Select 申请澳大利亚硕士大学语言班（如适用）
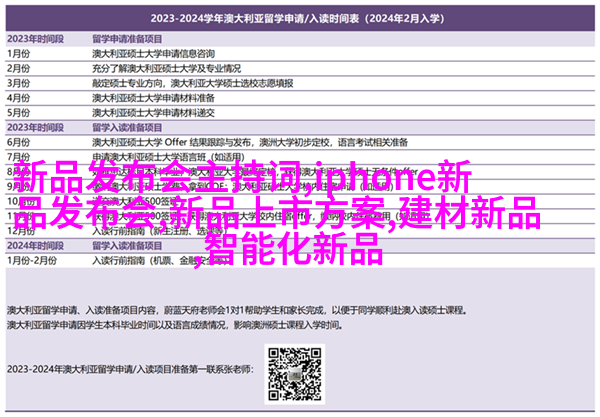Viewport: 600px width, 417px height. [168, 157]
